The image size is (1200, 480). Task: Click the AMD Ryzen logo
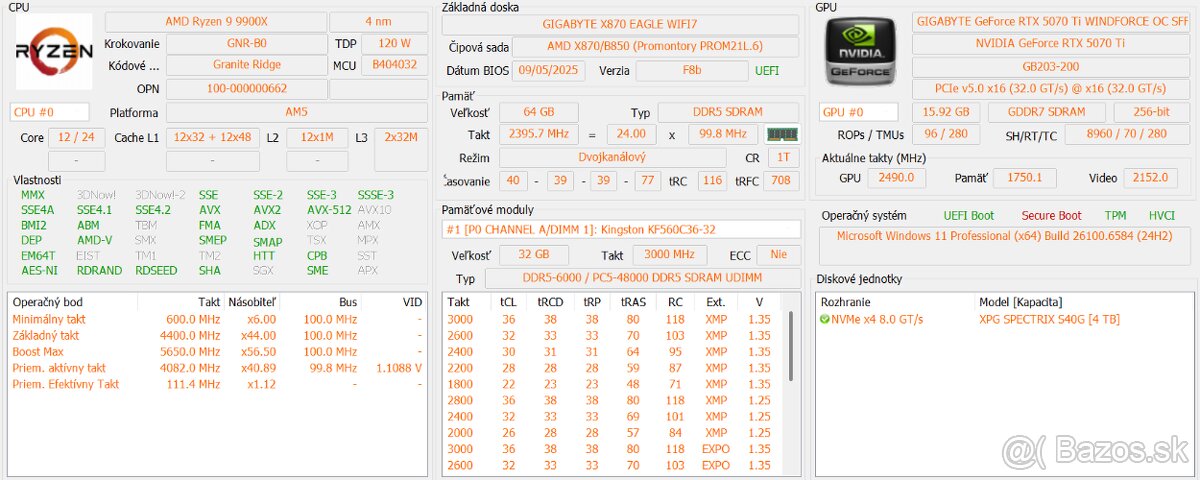pyautogui.click(x=55, y=51)
